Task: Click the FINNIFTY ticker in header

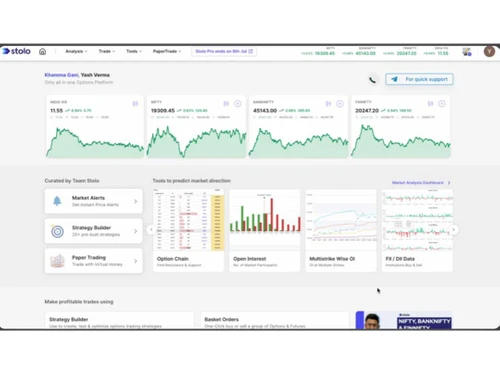Action: (399, 51)
